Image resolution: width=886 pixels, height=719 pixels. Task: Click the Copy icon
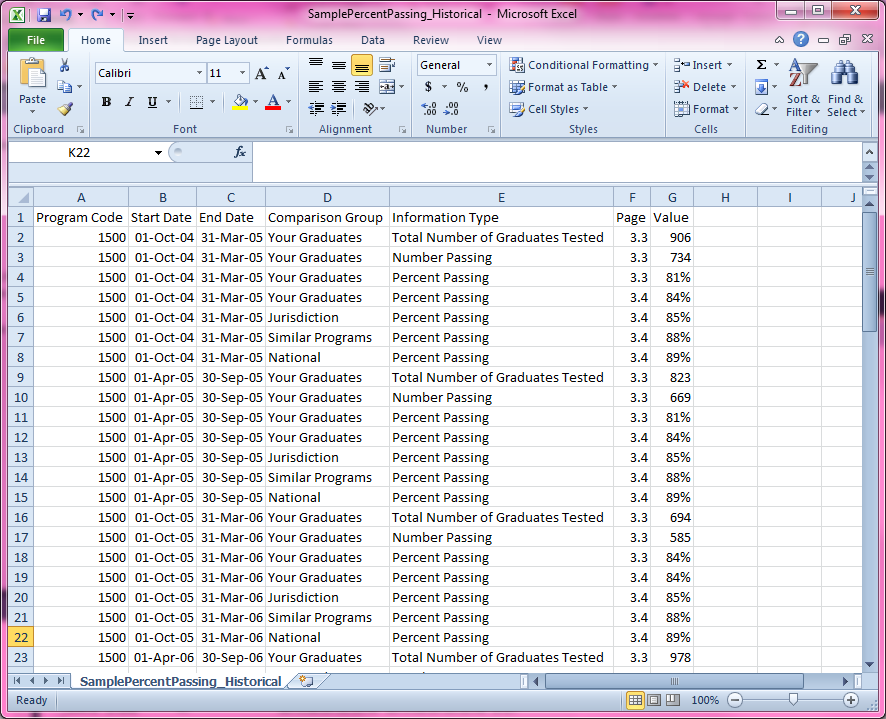(x=64, y=86)
